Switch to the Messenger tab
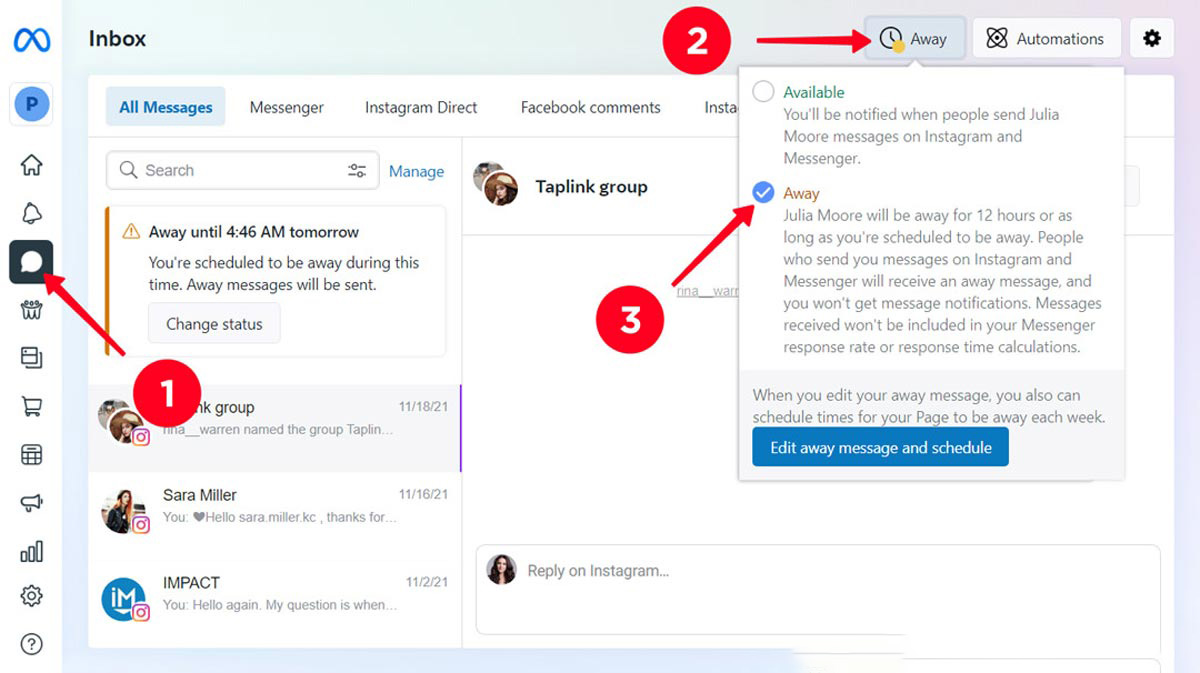The width and height of the screenshot is (1200, 673). click(x=287, y=107)
